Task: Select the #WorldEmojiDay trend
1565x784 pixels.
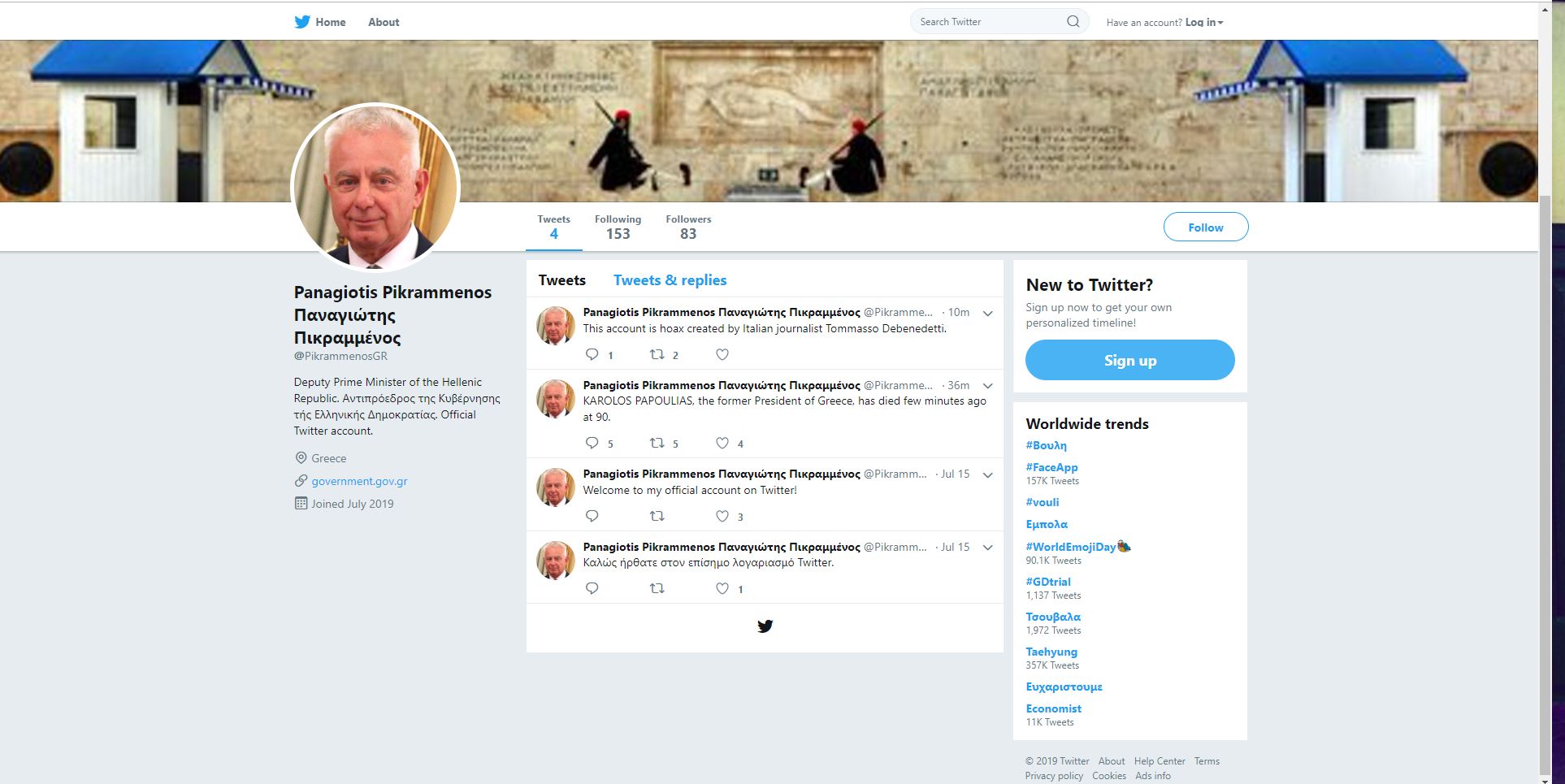Action: click(x=1070, y=546)
